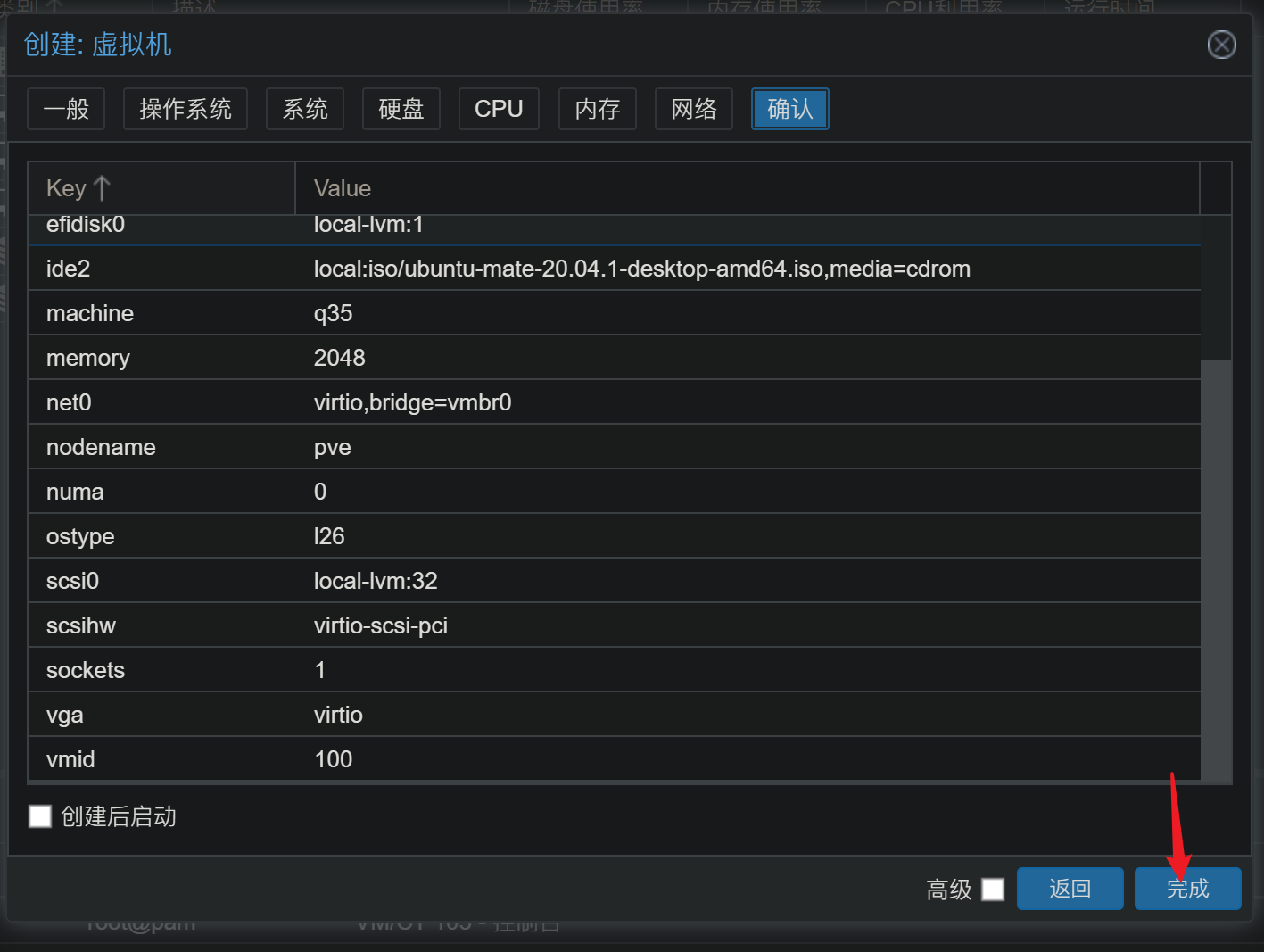Go to the 系统 tab
Screen dimensions: 1264x952
click(x=305, y=109)
